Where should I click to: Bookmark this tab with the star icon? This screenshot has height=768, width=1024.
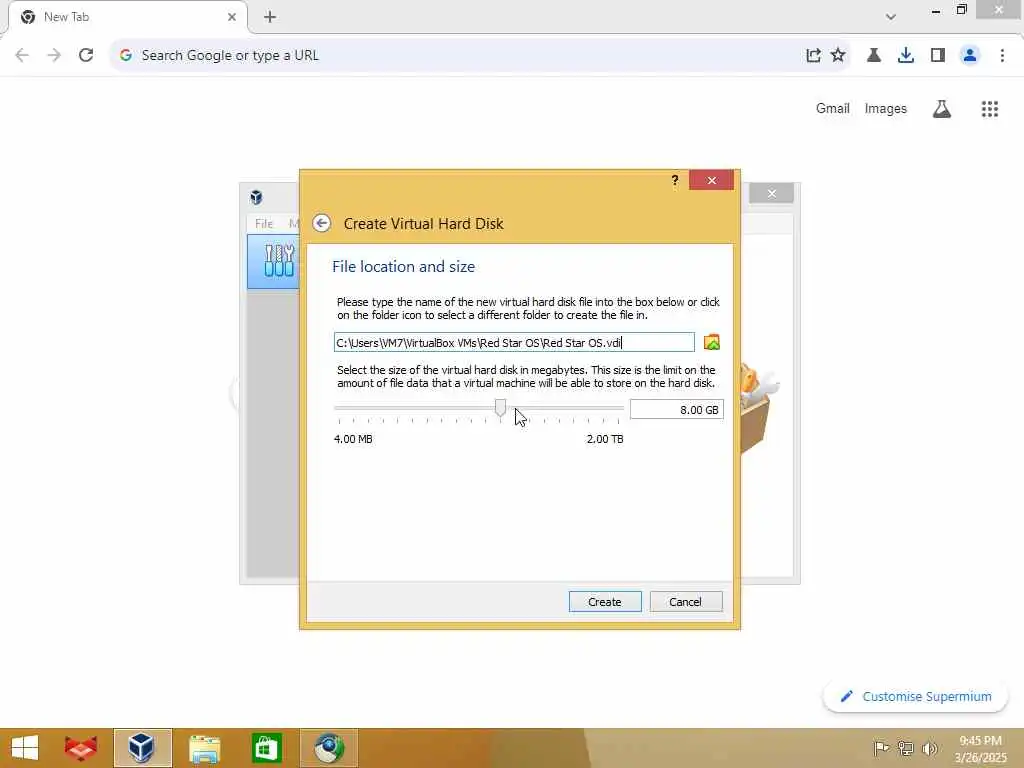pos(838,55)
